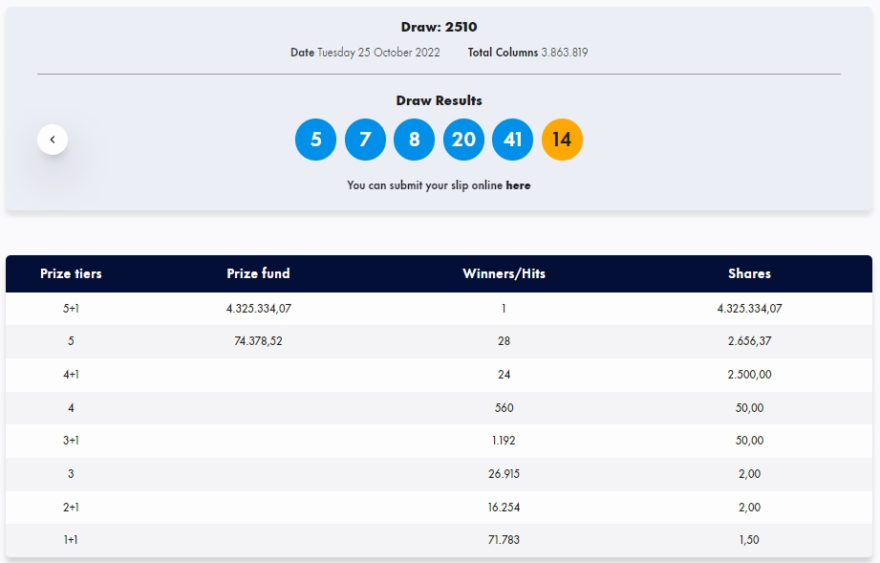Select the 4+1 prize tier cell
The height and width of the screenshot is (563, 880).
(71, 375)
